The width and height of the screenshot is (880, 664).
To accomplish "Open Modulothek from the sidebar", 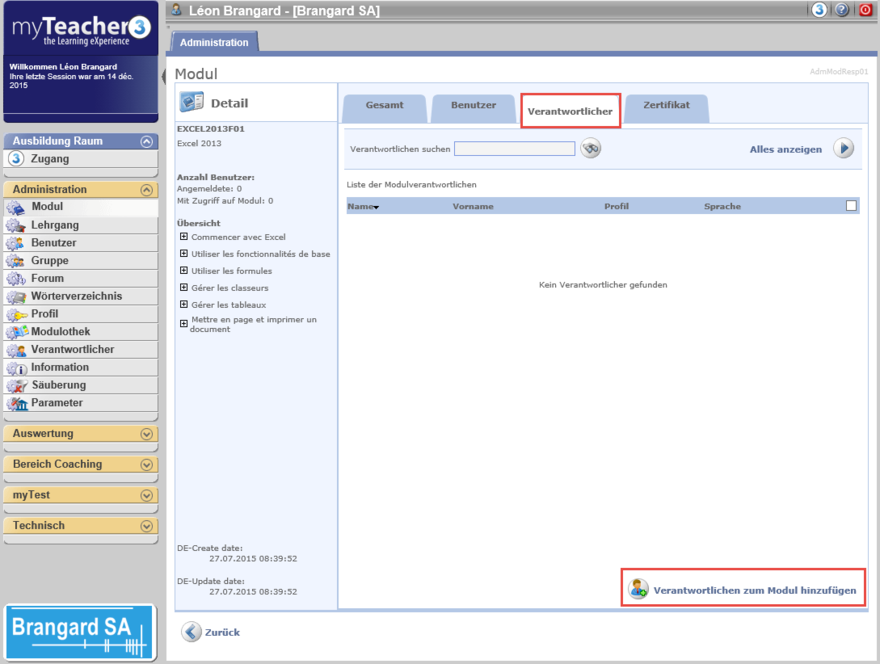I will click(60, 332).
